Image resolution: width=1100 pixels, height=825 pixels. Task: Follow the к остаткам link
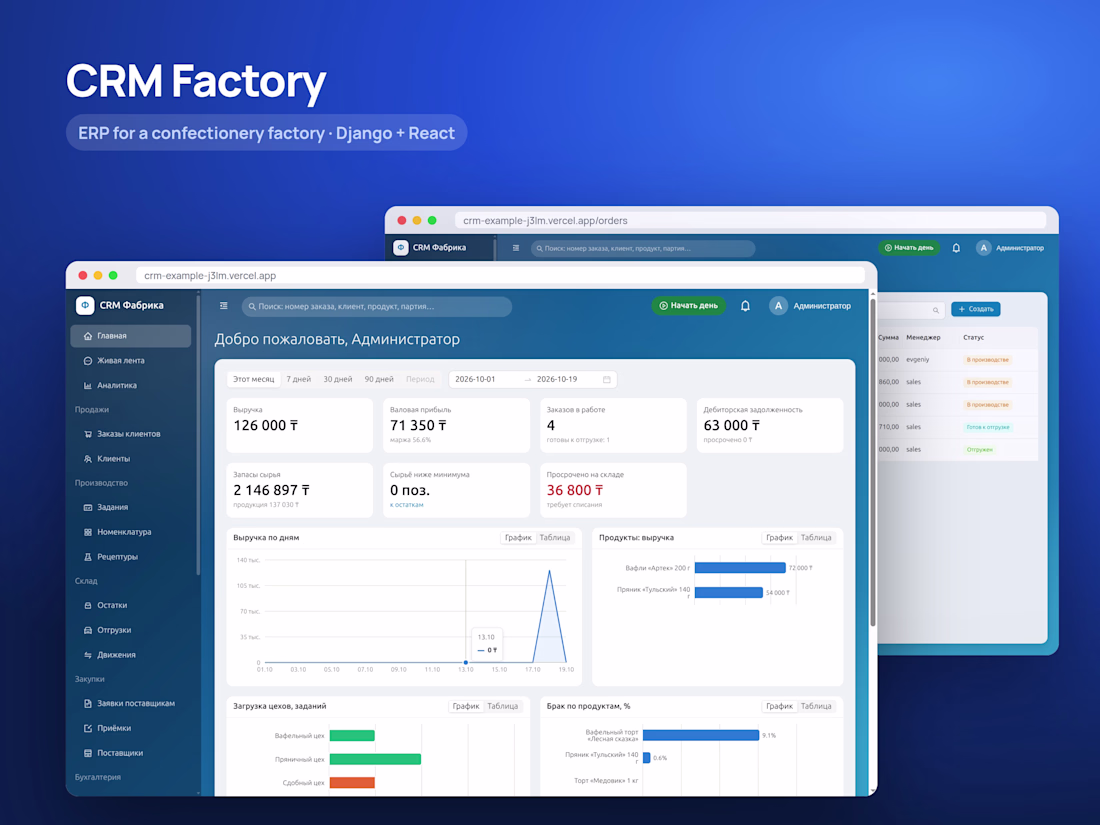click(x=406, y=505)
